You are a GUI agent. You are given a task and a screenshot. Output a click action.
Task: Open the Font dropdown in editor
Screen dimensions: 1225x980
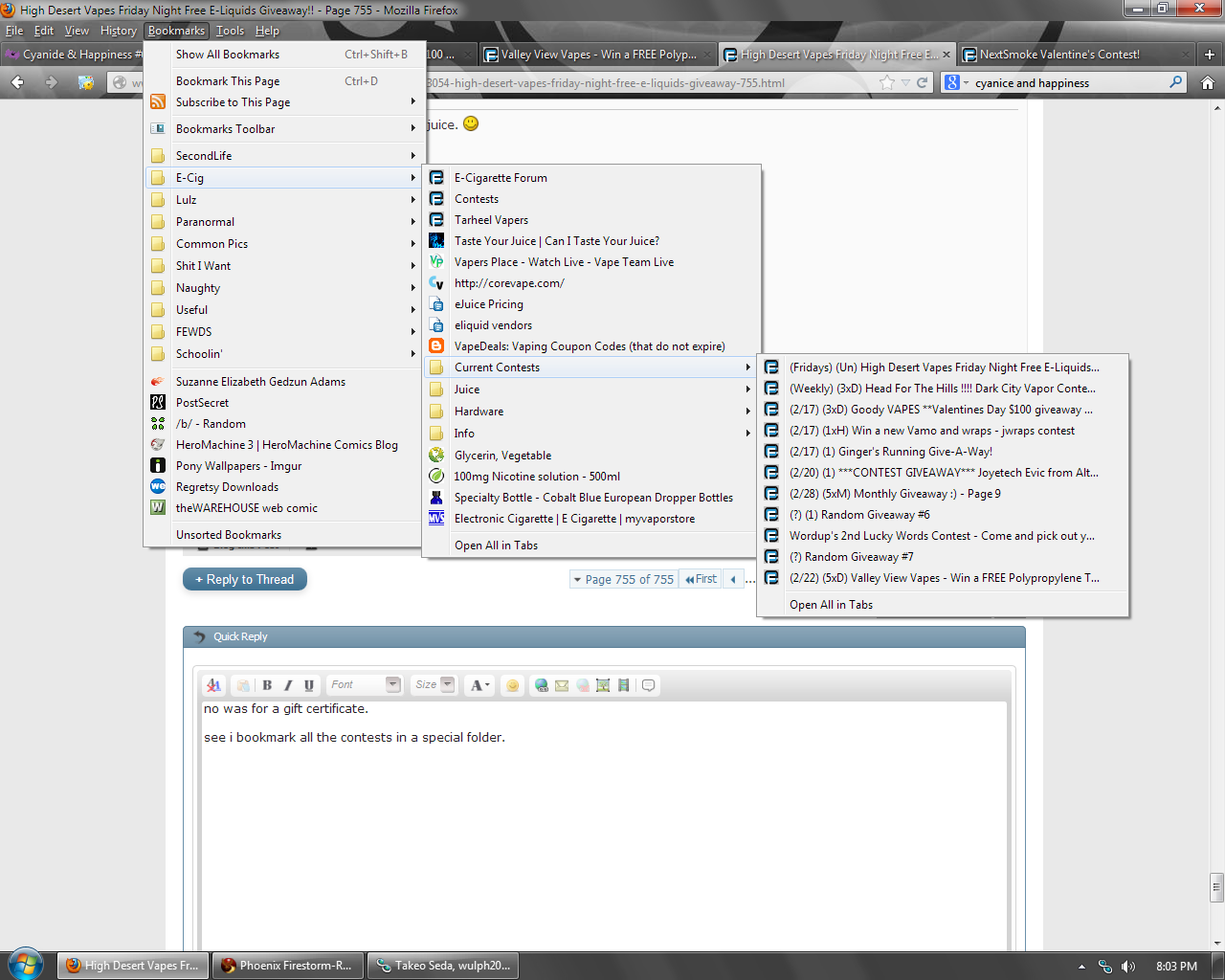(x=365, y=685)
